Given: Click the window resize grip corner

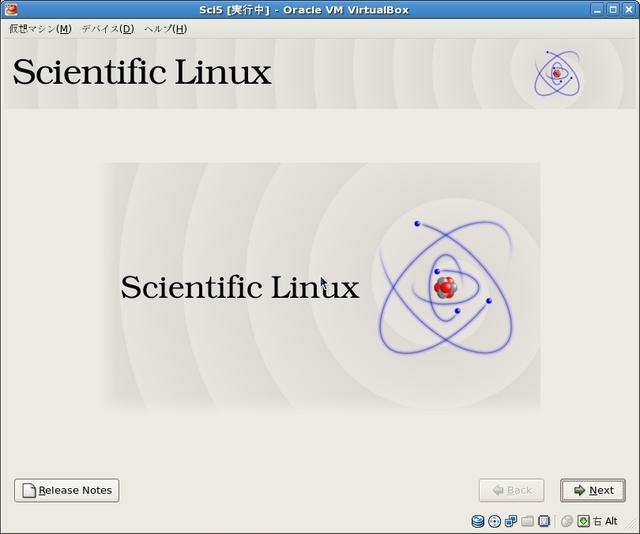Looking at the screenshot, I should pos(631,526).
